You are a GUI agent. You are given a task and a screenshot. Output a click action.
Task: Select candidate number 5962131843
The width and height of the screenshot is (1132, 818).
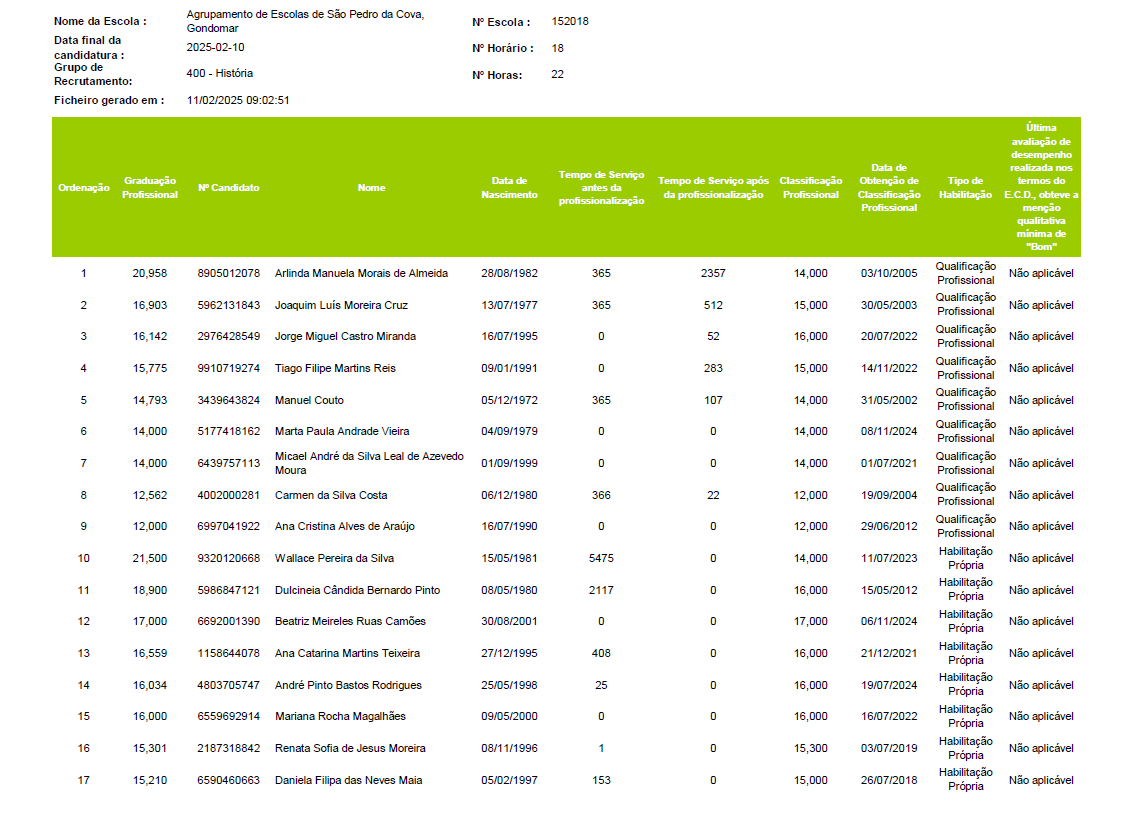tap(228, 305)
